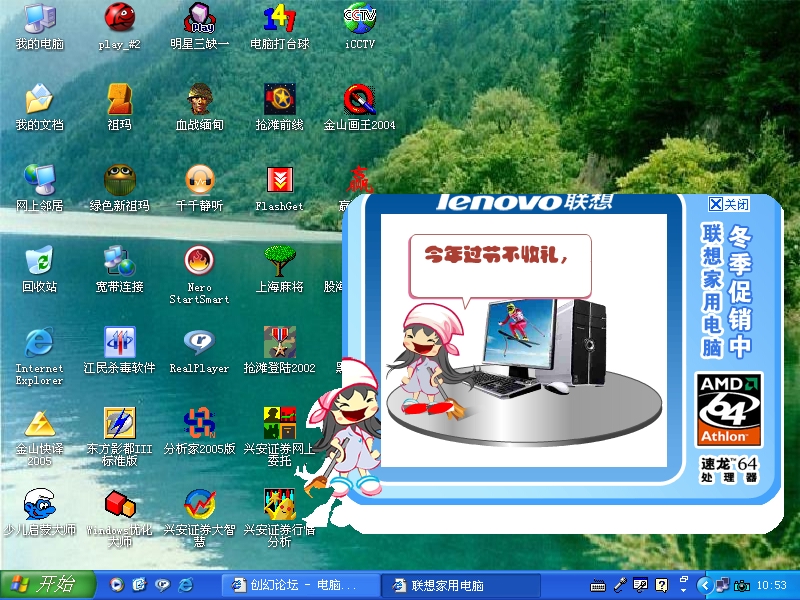Click the 速龙64处理器 label
This screenshot has height=600, width=800.
pyautogui.click(x=729, y=469)
